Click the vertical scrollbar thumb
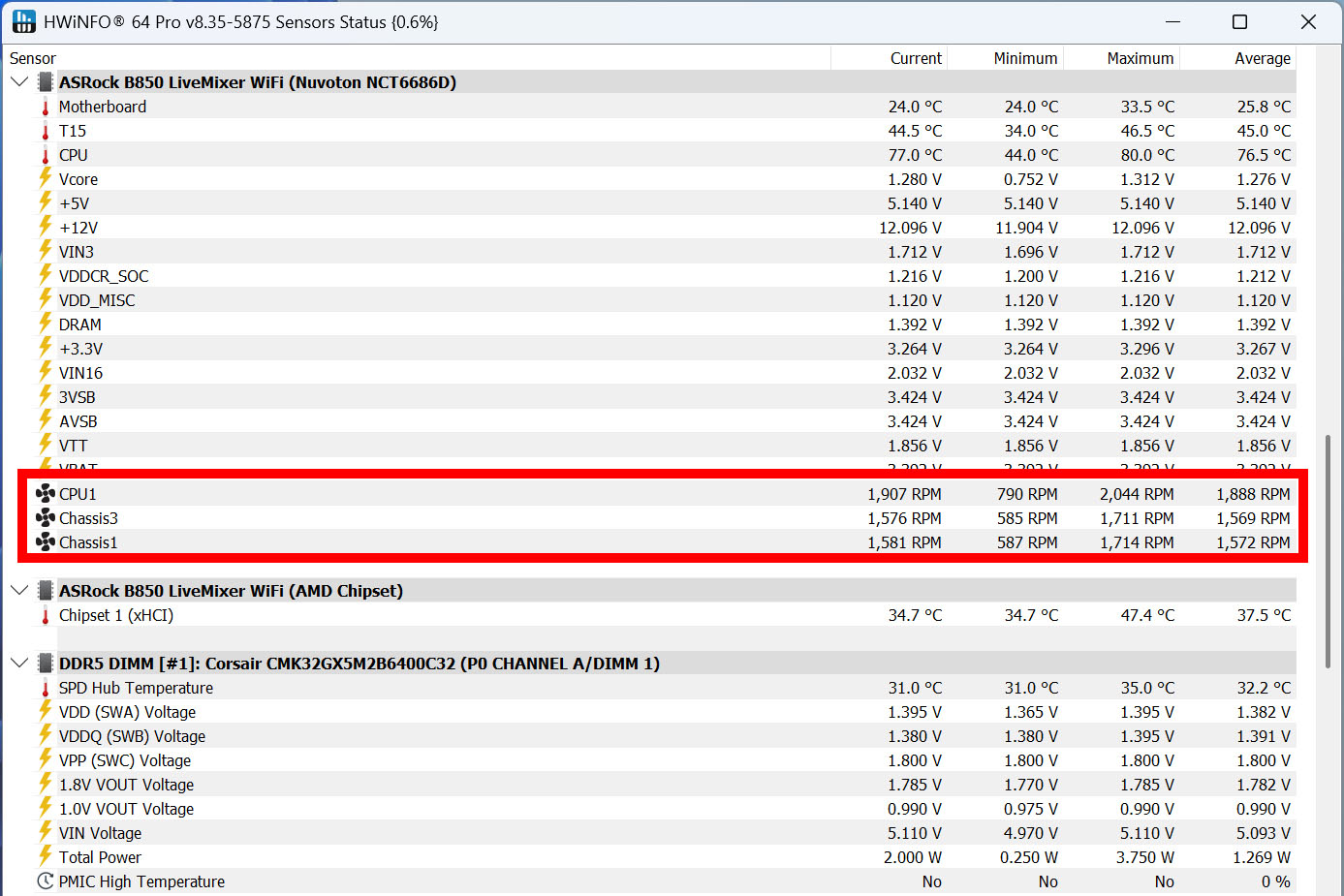Viewport: 1344px width, 896px height. pos(1328,551)
